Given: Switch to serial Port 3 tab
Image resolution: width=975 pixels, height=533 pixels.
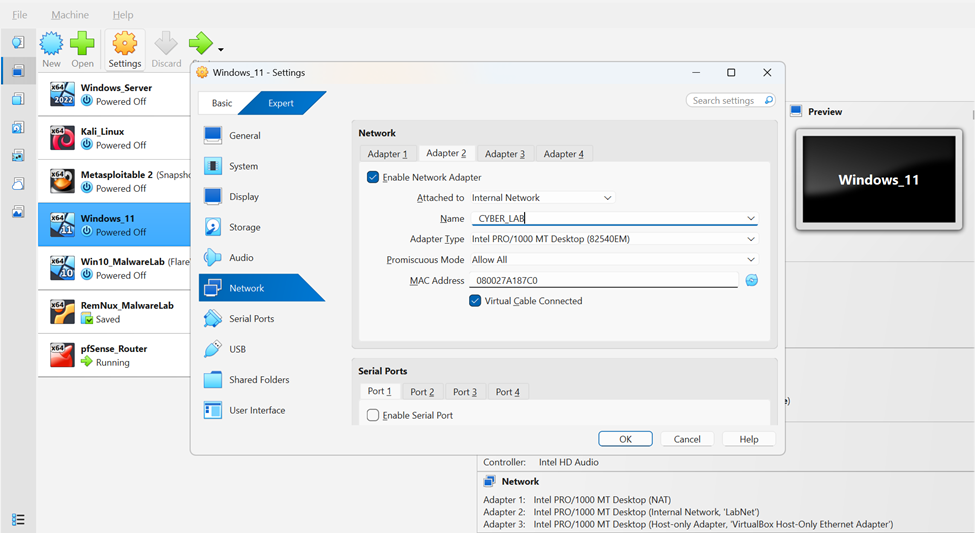Looking at the screenshot, I should [464, 392].
